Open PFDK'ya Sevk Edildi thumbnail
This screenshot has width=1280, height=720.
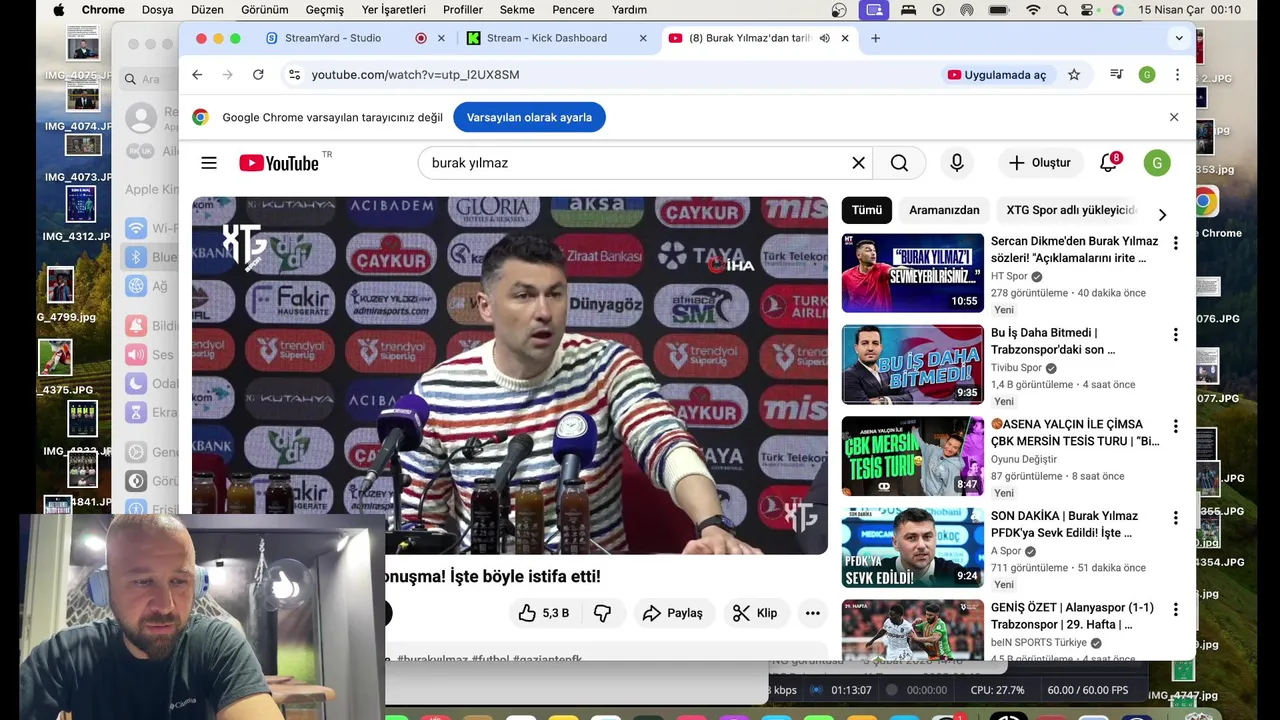tap(912, 548)
